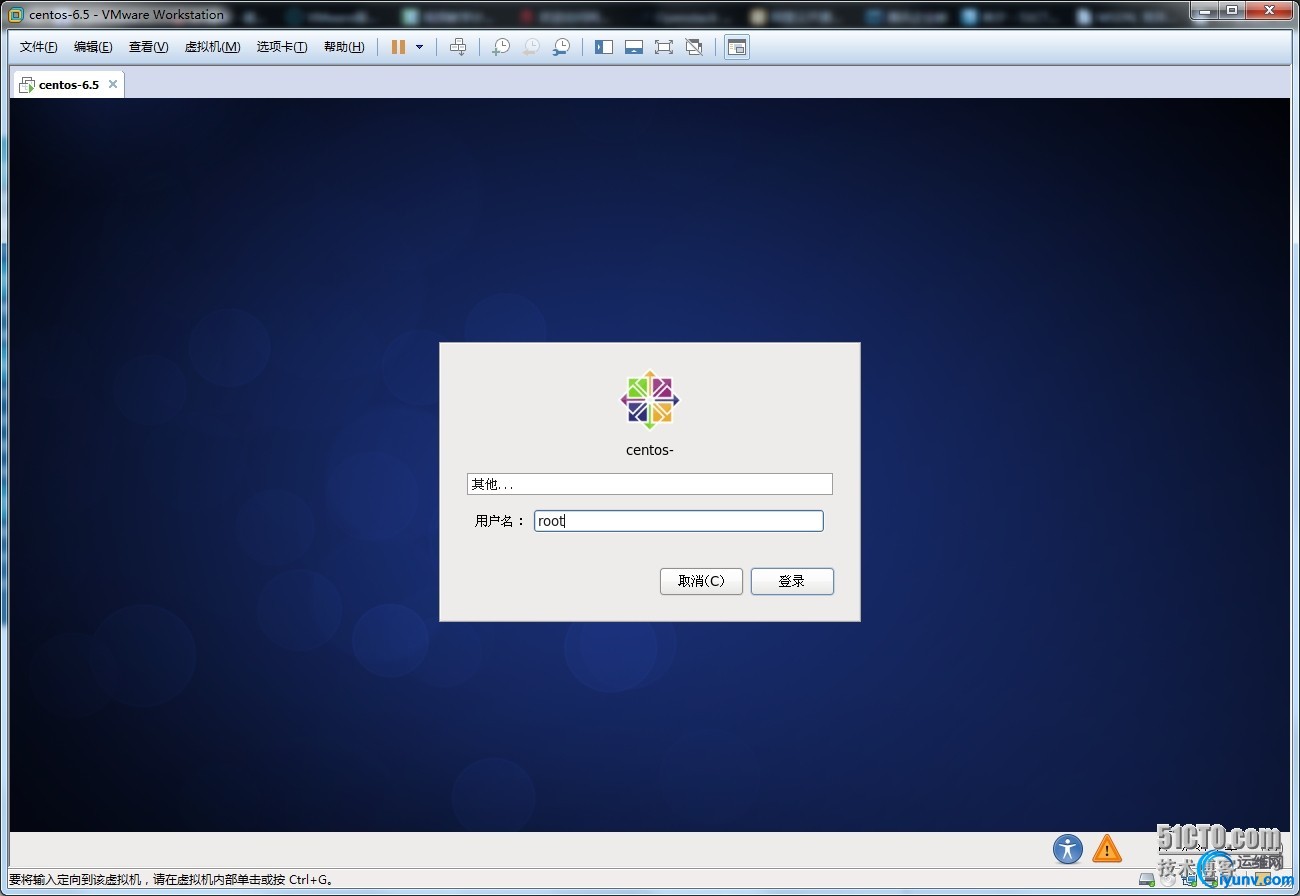
Task: Open the snapshot manager icon
Action: pos(562,47)
